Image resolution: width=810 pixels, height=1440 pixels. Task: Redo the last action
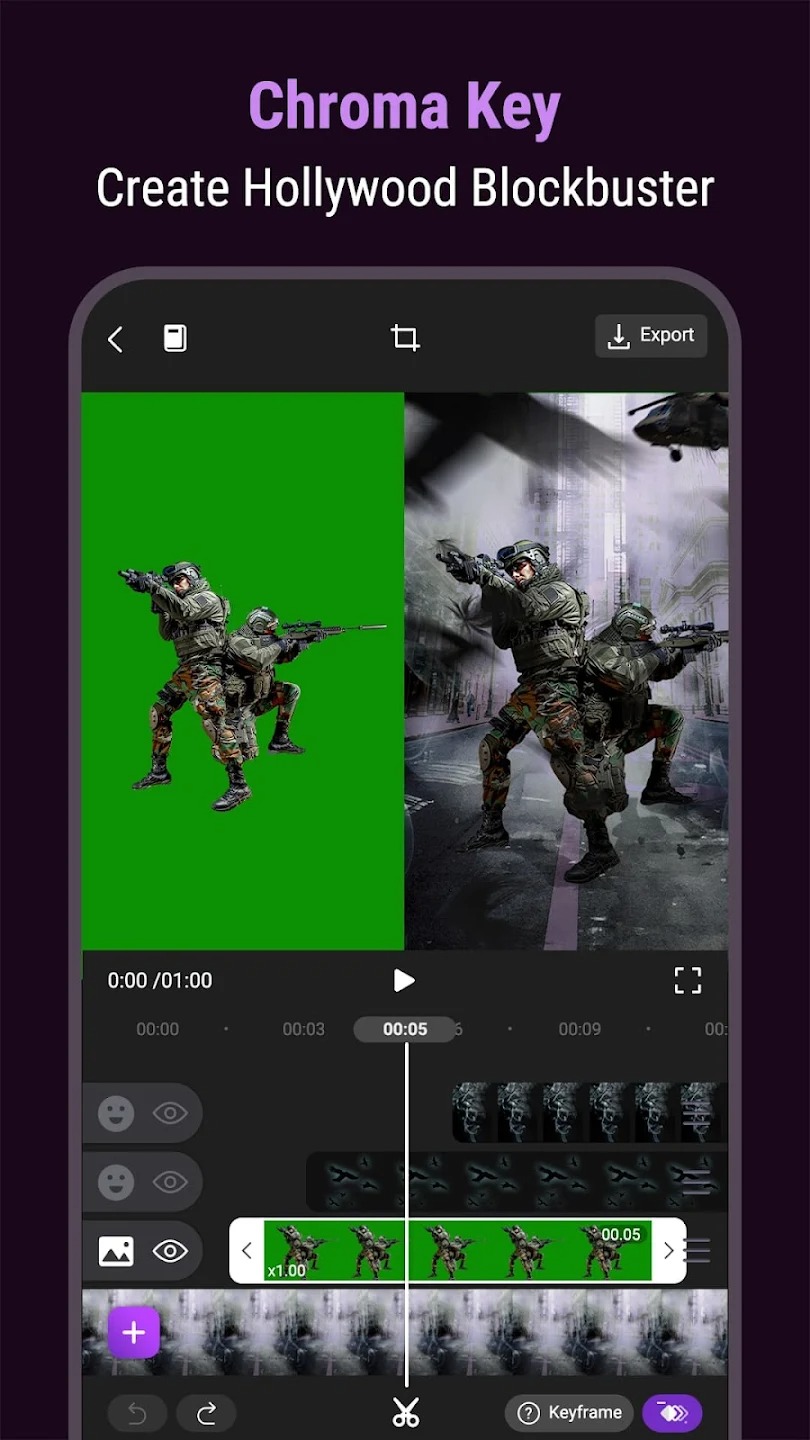point(206,1413)
